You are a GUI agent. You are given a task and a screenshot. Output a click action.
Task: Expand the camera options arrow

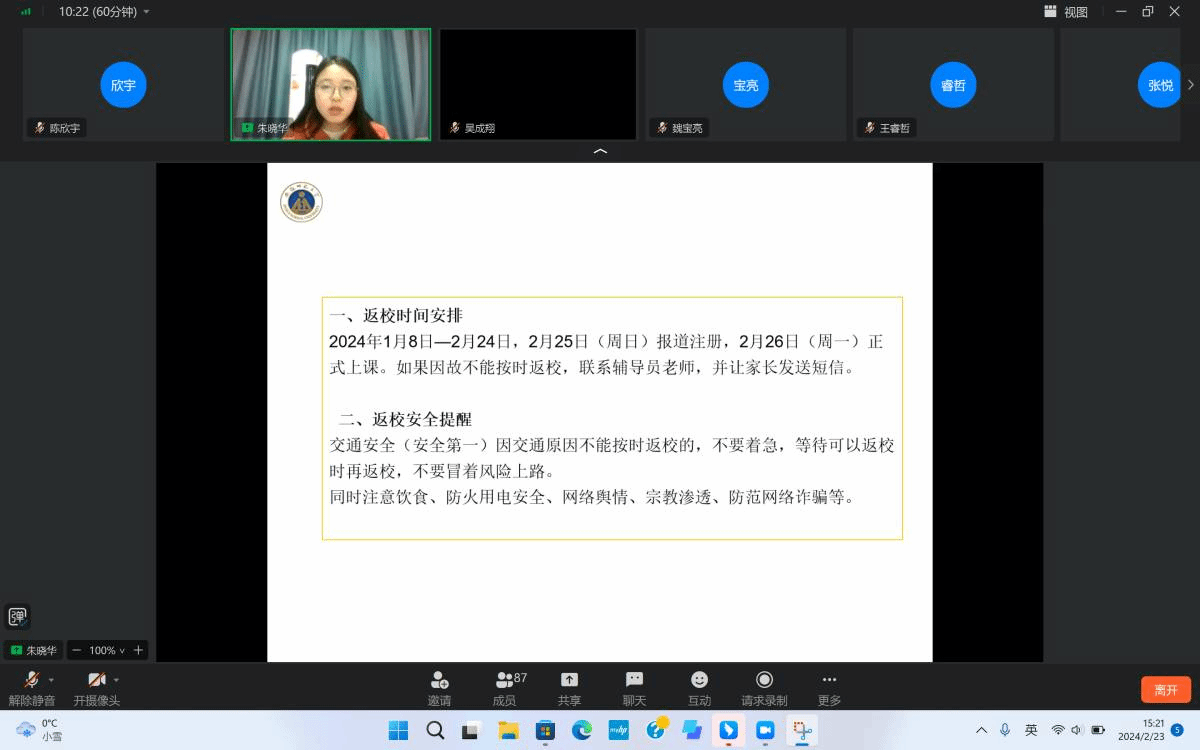pos(117,680)
